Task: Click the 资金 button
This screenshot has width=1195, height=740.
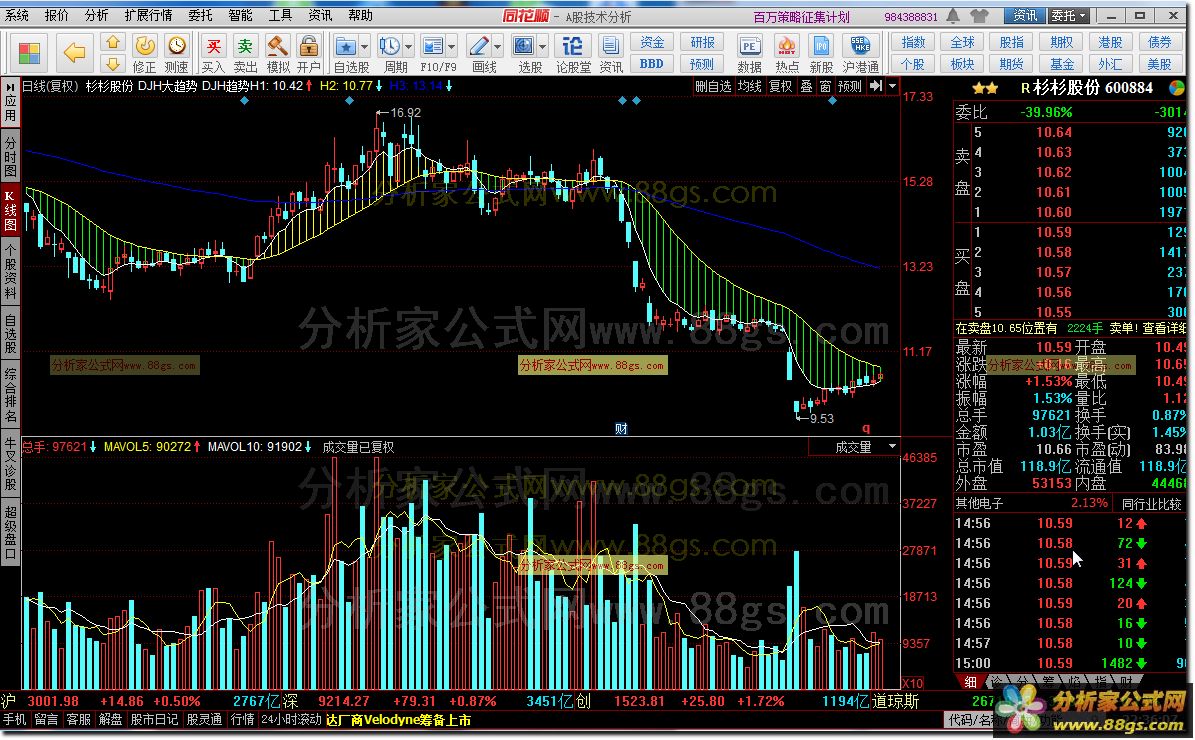Action: pyautogui.click(x=652, y=43)
